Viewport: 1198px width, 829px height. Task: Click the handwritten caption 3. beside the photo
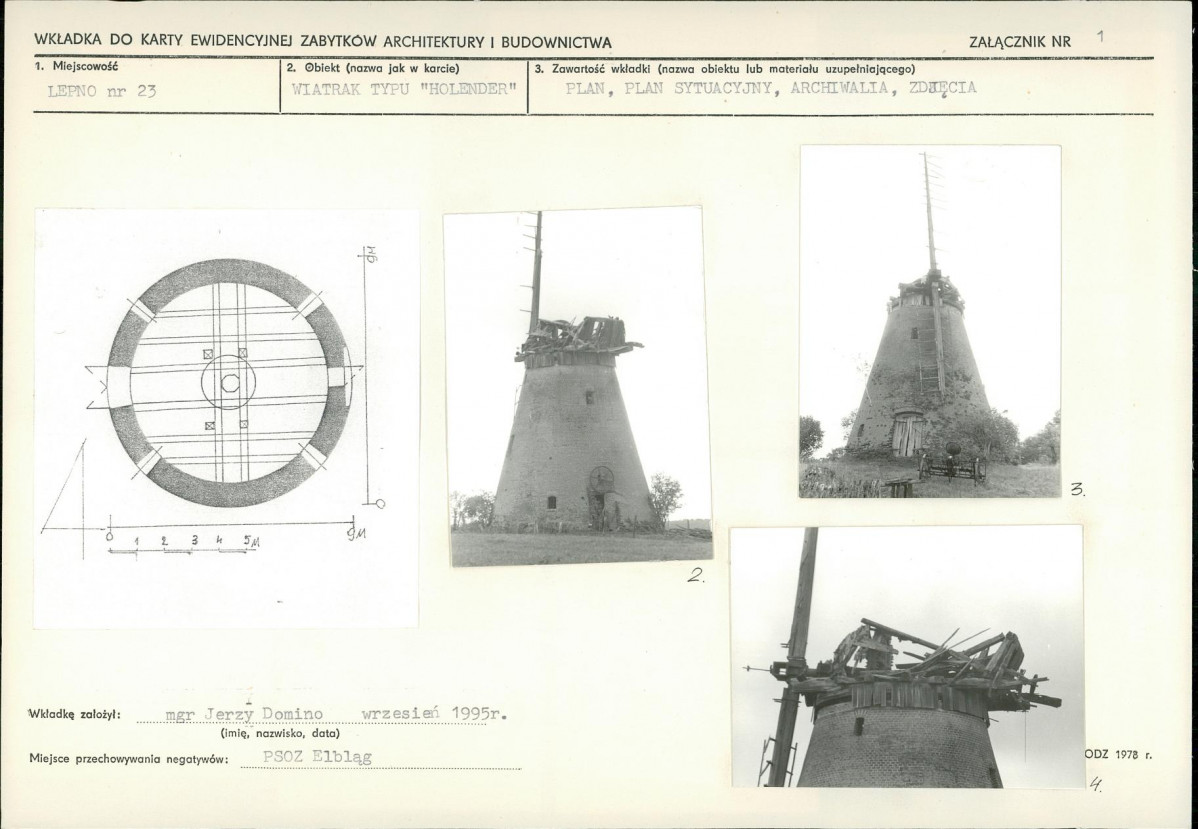[1077, 490]
